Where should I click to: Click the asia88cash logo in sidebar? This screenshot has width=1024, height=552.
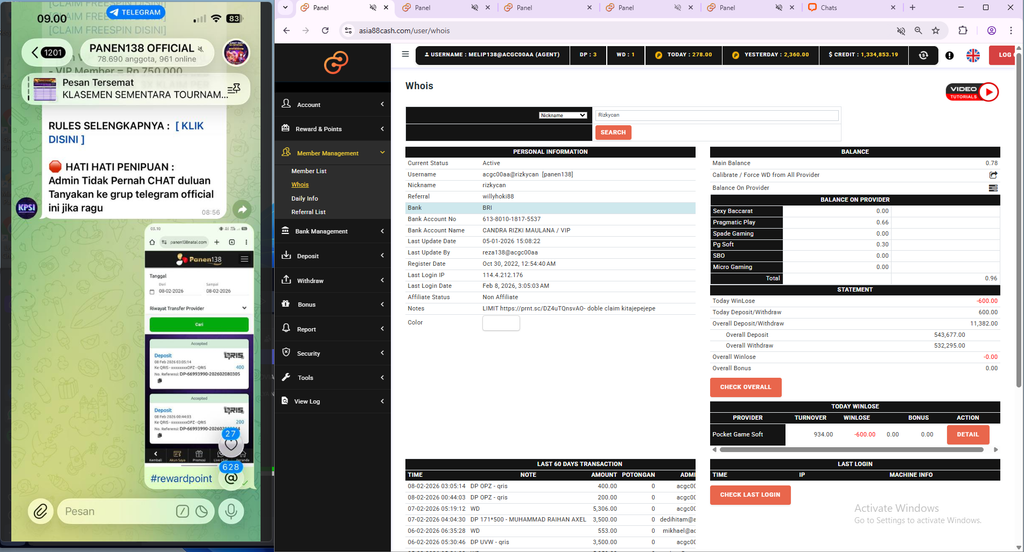336,63
